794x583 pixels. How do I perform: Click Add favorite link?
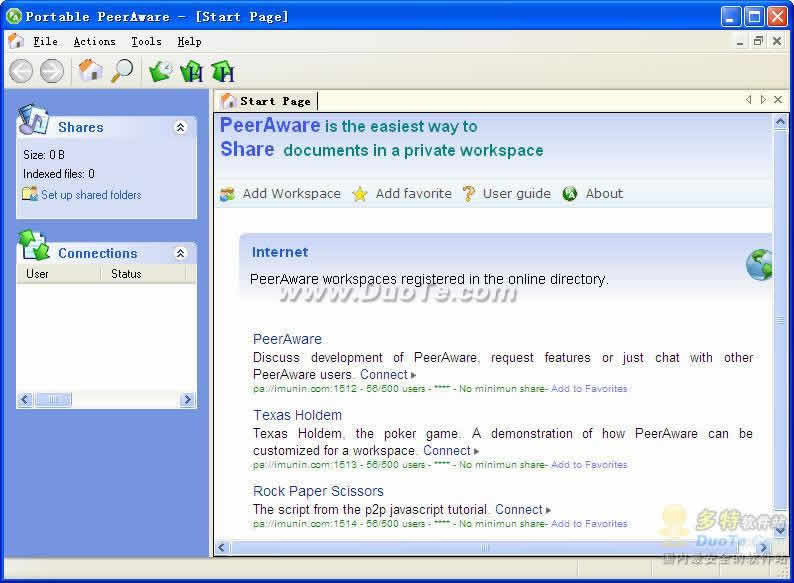[413, 193]
